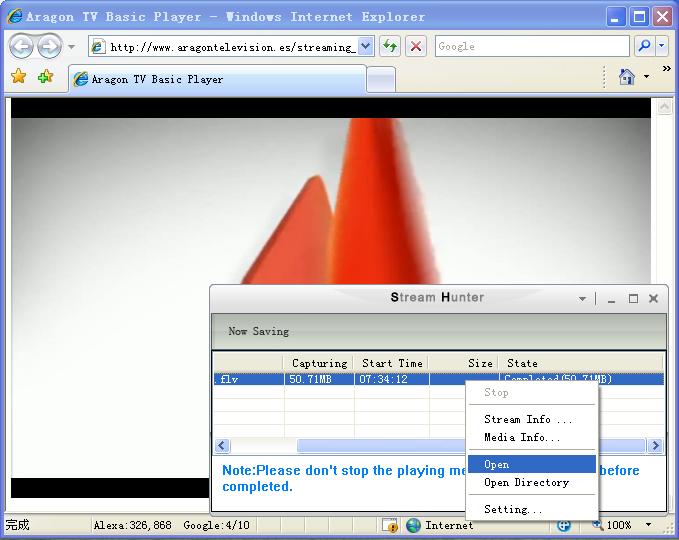Viewport: 679px width, 540px height.
Task: Click Add to Favorites star-plus icon
Action: pos(45,77)
